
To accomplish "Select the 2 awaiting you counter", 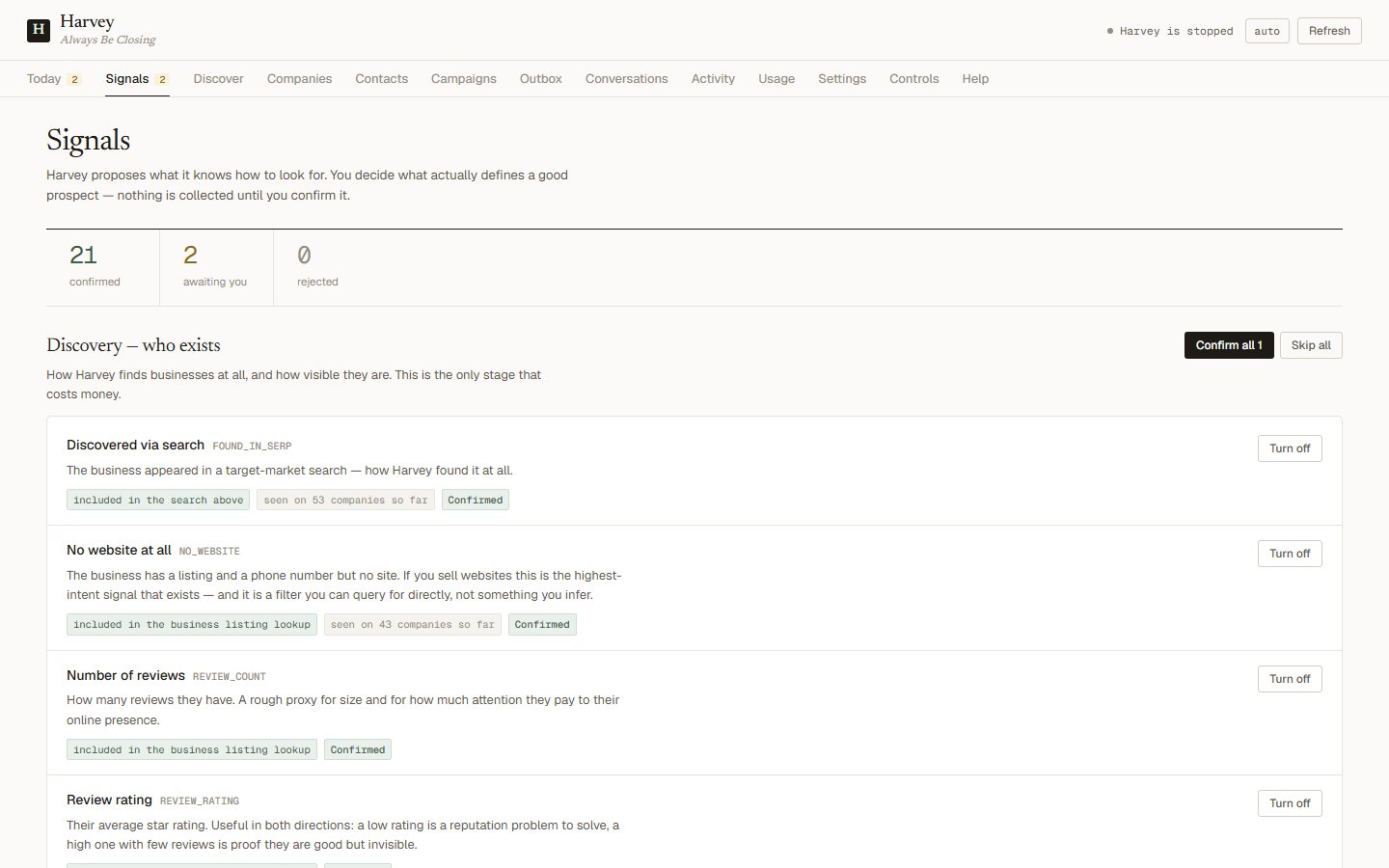I will (x=216, y=267).
